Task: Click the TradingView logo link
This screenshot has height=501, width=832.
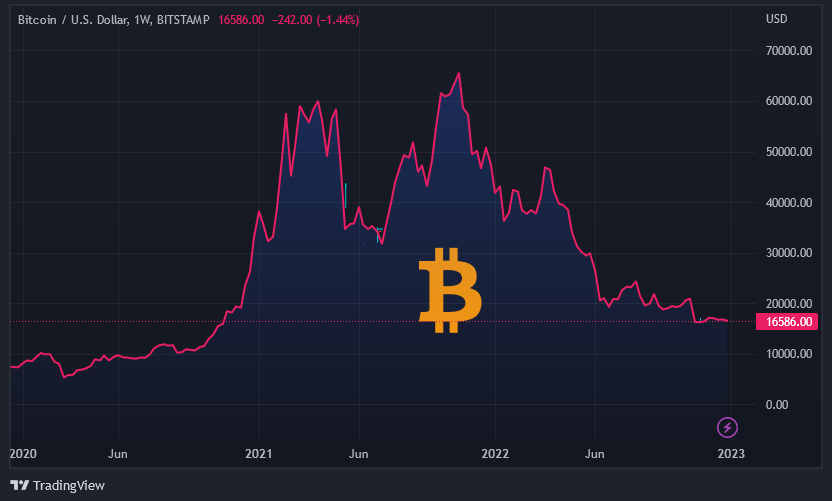Action: click(57, 485)
